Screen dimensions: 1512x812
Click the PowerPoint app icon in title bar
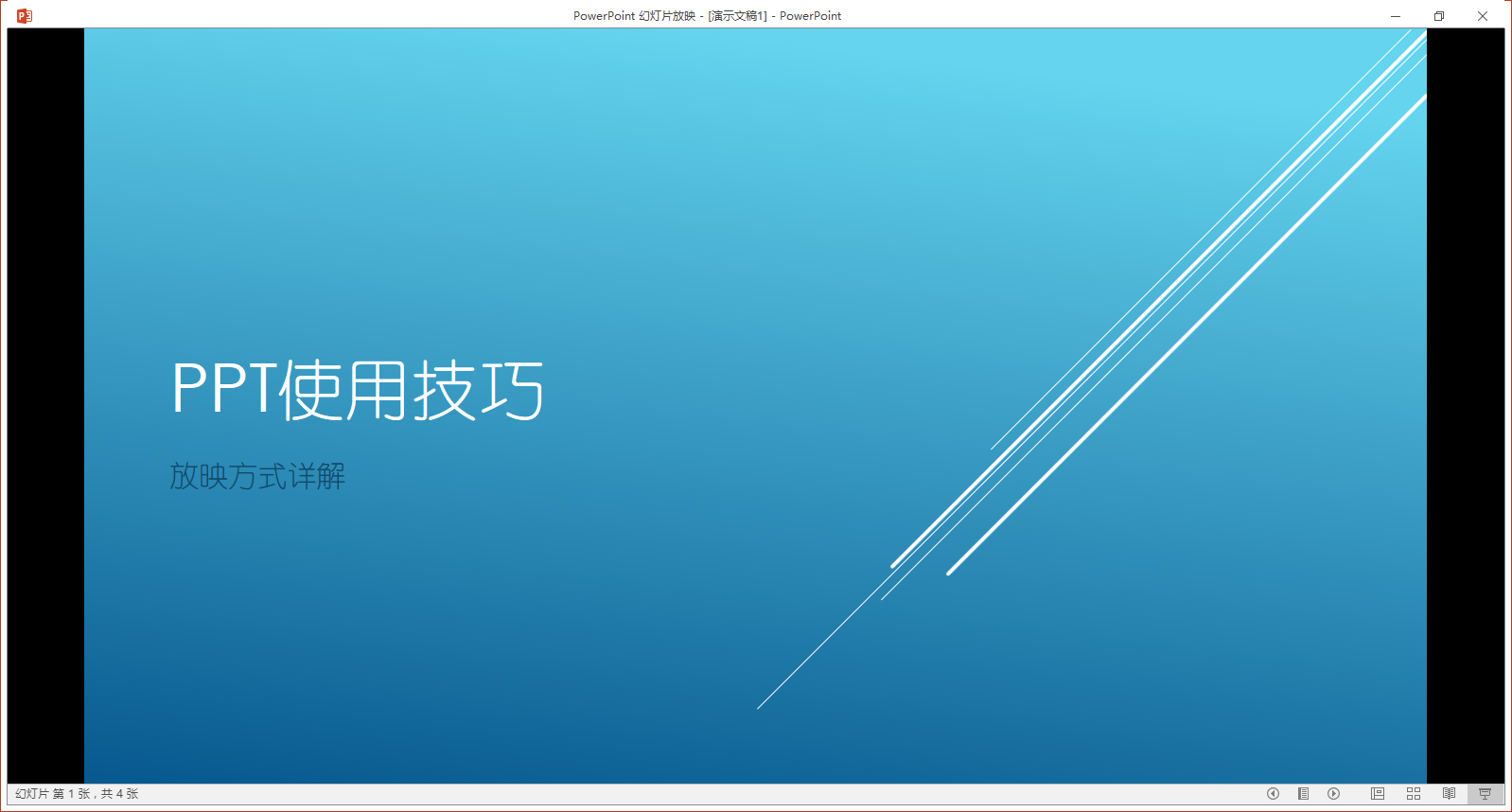point(25,15)
